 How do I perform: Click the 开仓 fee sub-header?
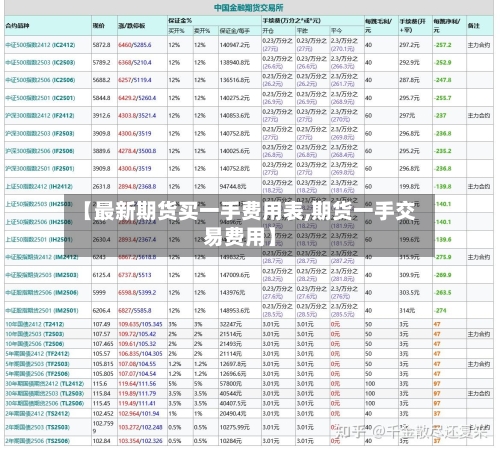coord(268,31)
